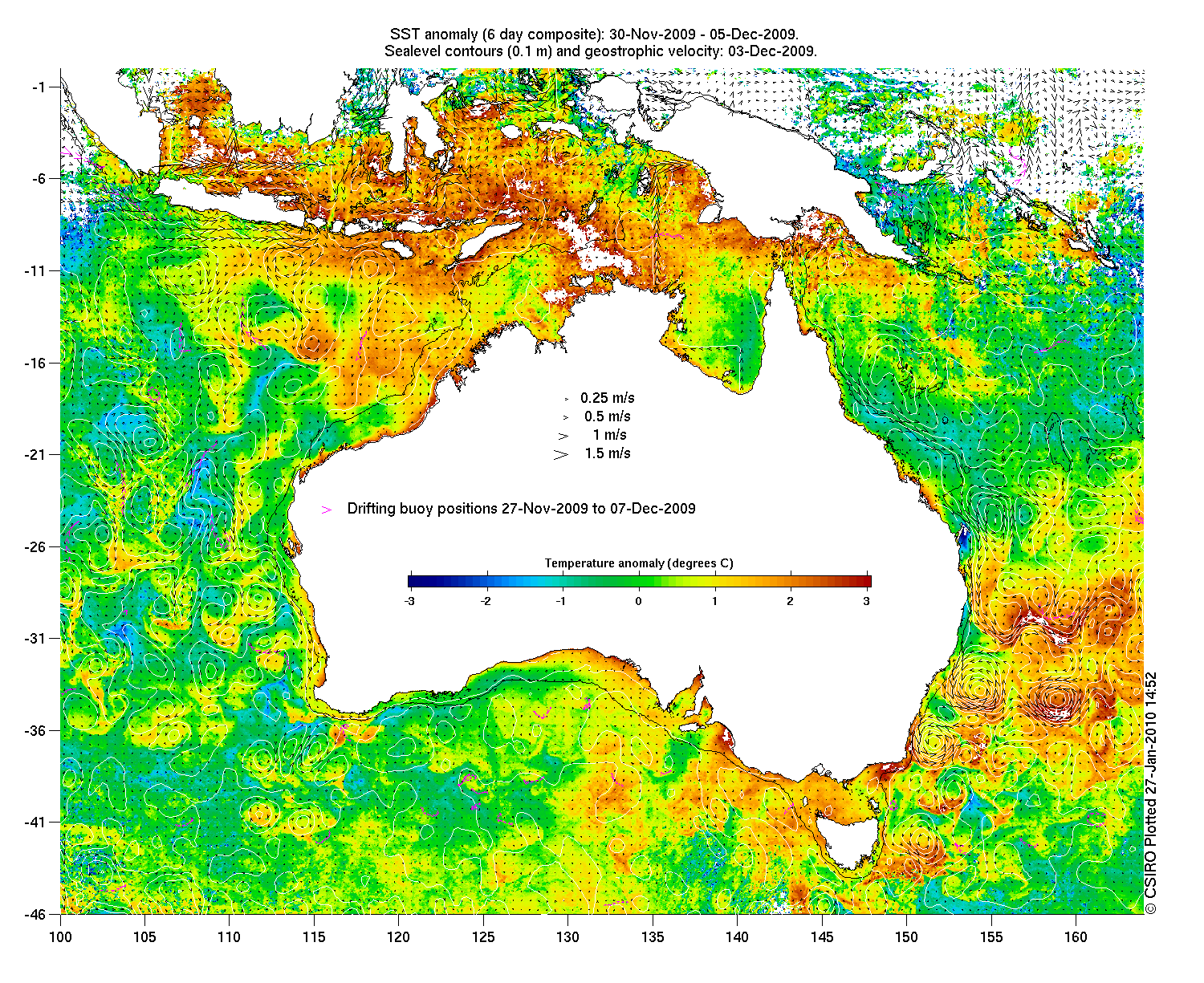Click longitude label 150 on the axis
The image size is (1204, 983).
[x=906, y=936]
